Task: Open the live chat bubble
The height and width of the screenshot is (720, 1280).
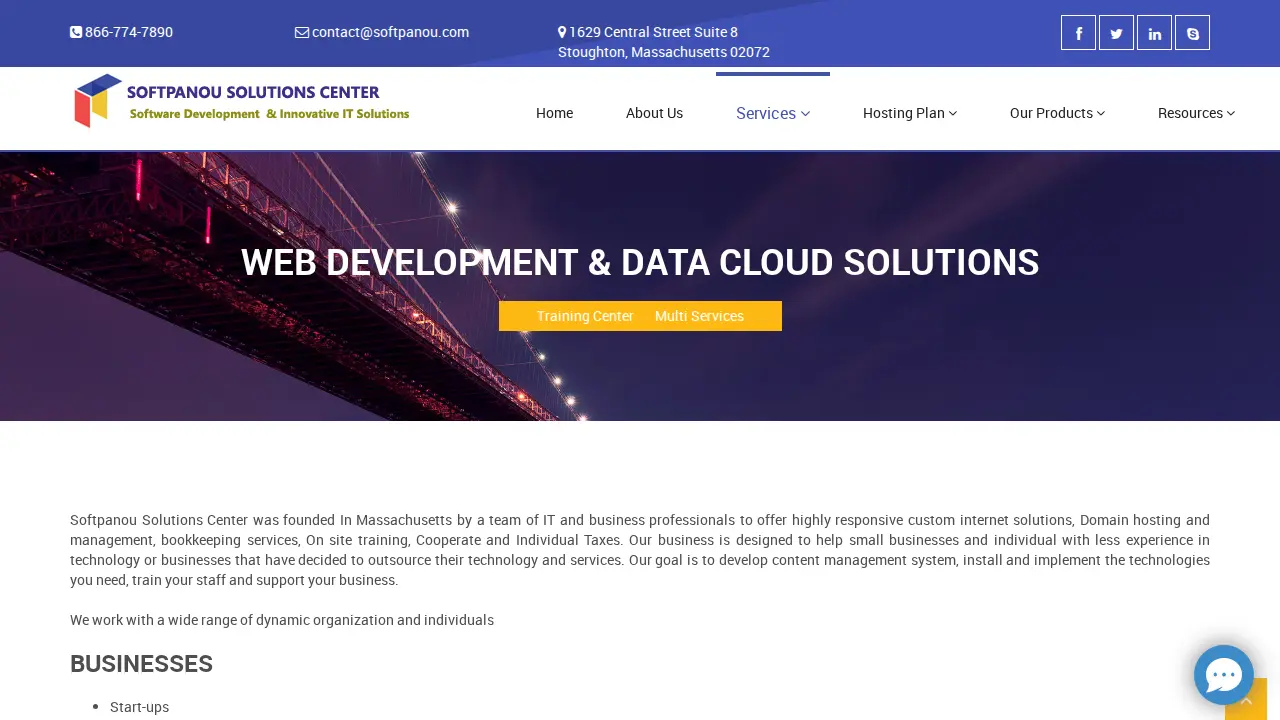Action: pyautogui.click(x=1223, y=675)
